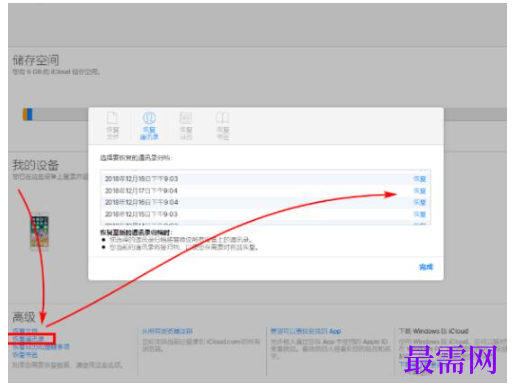Select the 2018年12月16日 archive row
Screen dimensions: 516x391
[266, 202]
